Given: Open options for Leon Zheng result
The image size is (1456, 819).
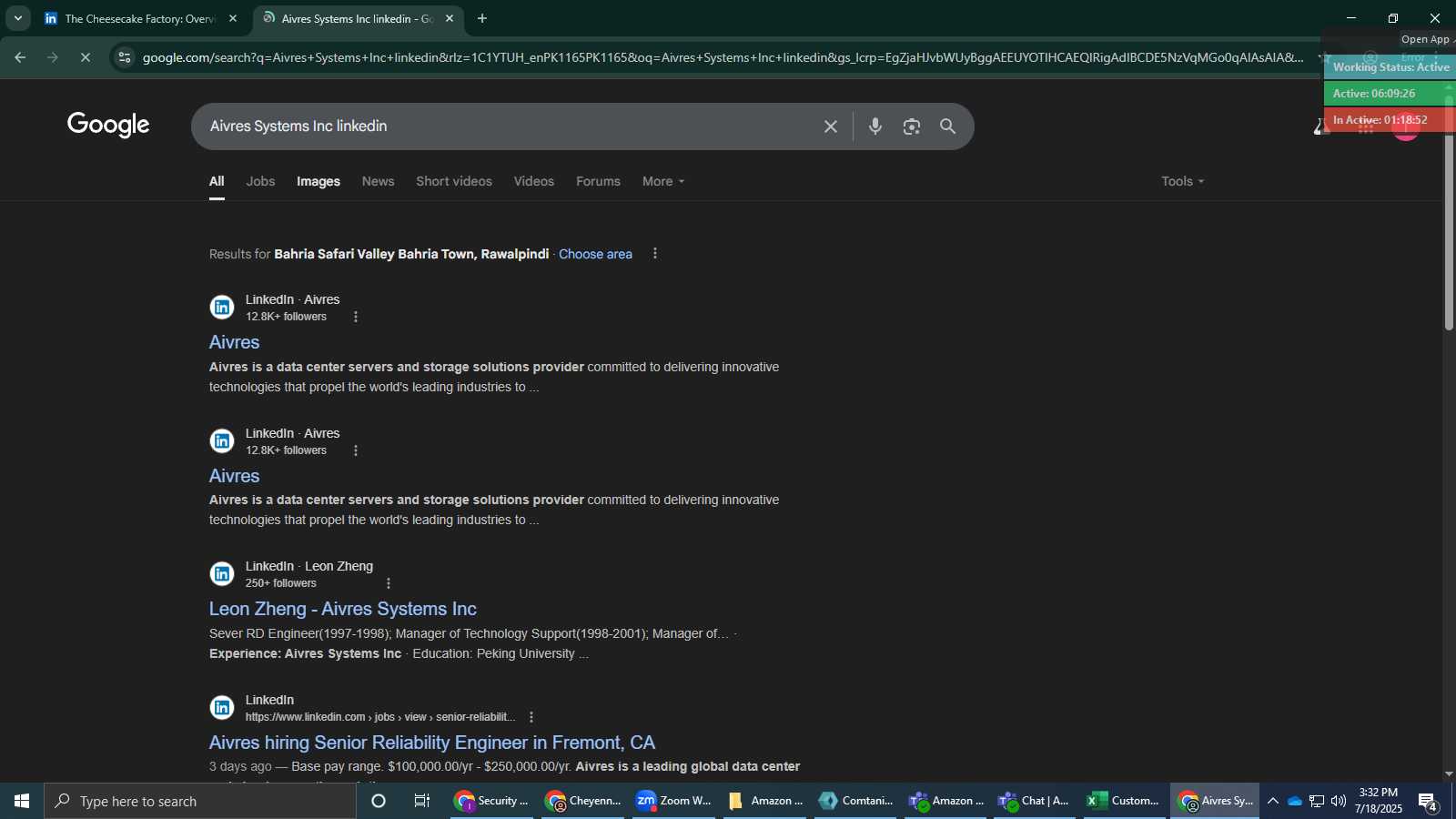Looking at the screenshot, I should tap(389, 583).
